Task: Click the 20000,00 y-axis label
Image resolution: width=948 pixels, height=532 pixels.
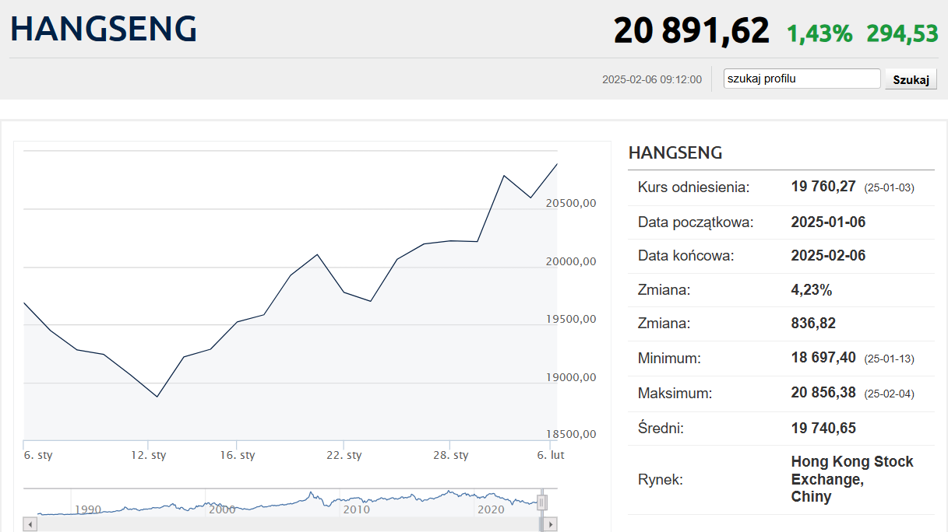Action: pyautogui.click(x=571, y=261)
